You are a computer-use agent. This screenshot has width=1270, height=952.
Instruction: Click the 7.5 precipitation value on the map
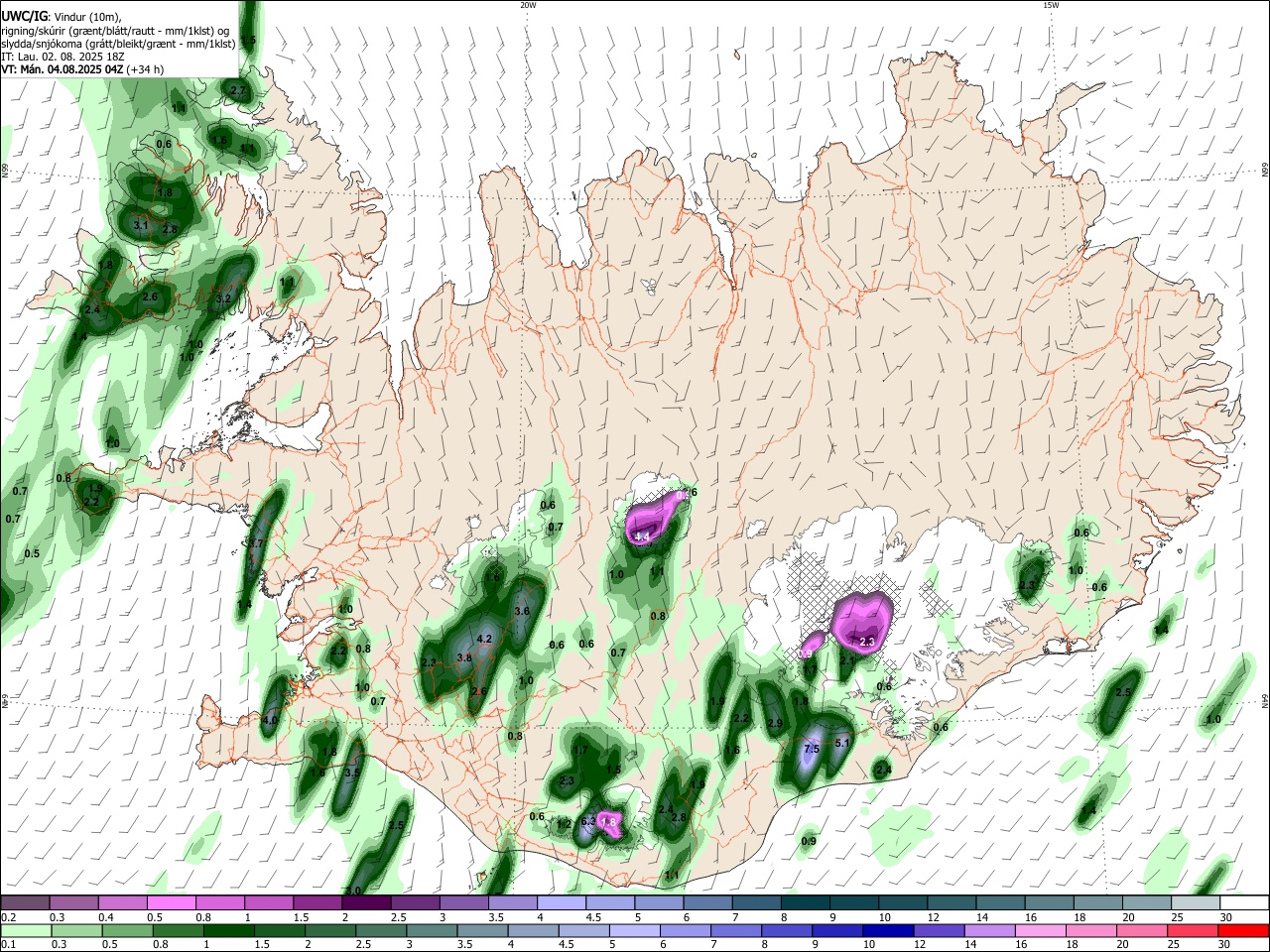[811, 749]
